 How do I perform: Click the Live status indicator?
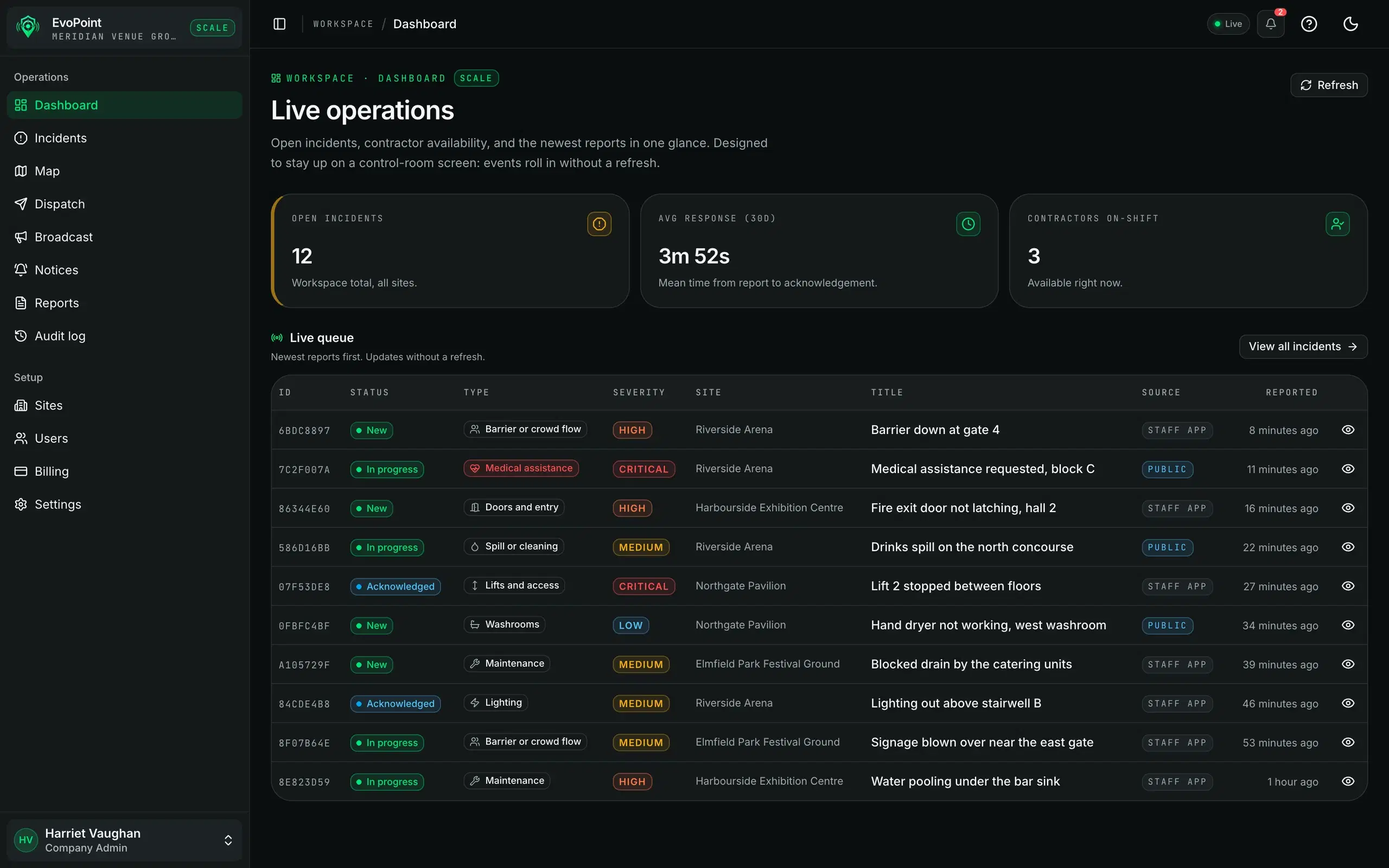coord(1228,23)
